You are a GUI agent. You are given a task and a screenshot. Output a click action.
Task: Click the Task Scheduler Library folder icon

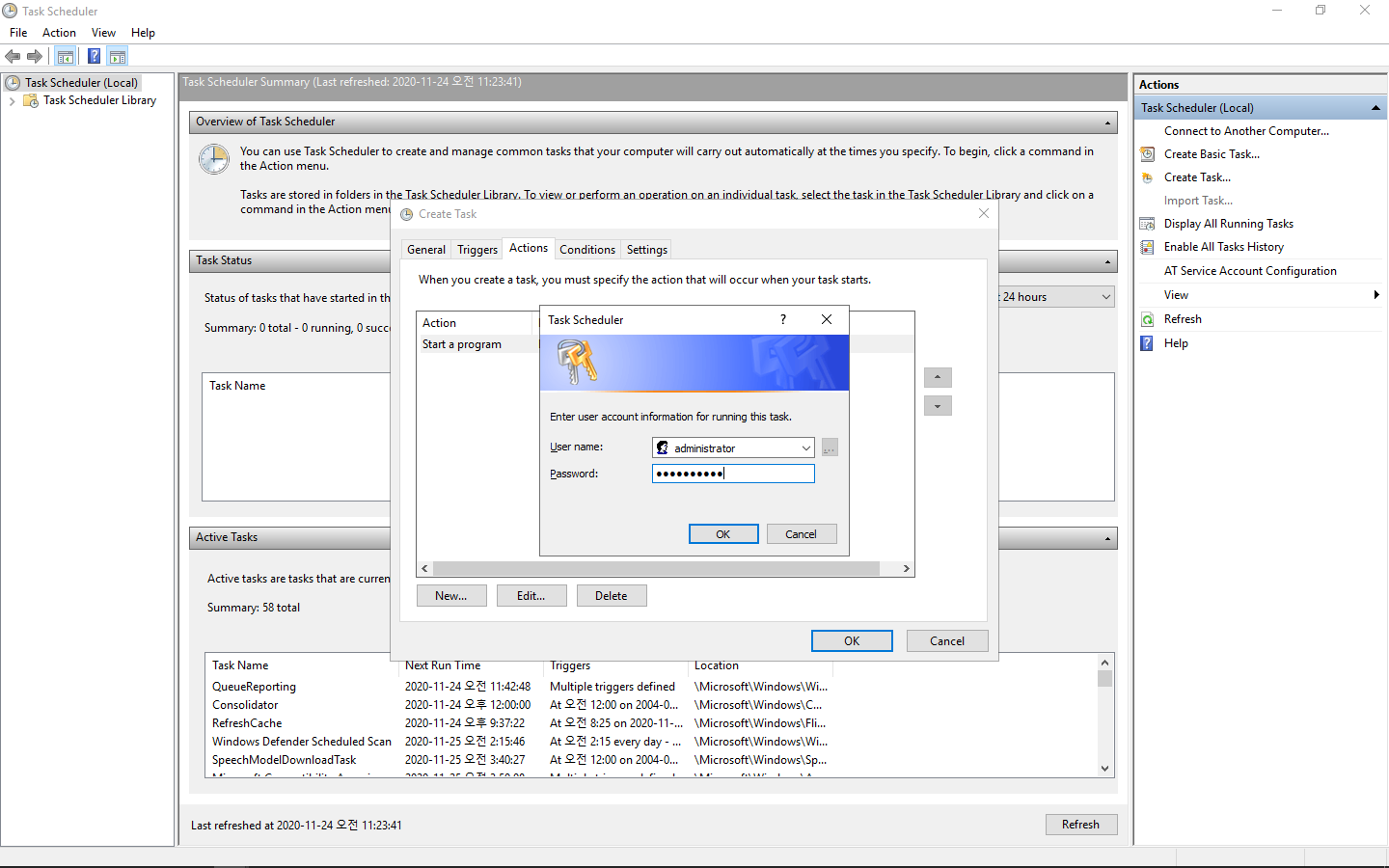click(31, 100)
